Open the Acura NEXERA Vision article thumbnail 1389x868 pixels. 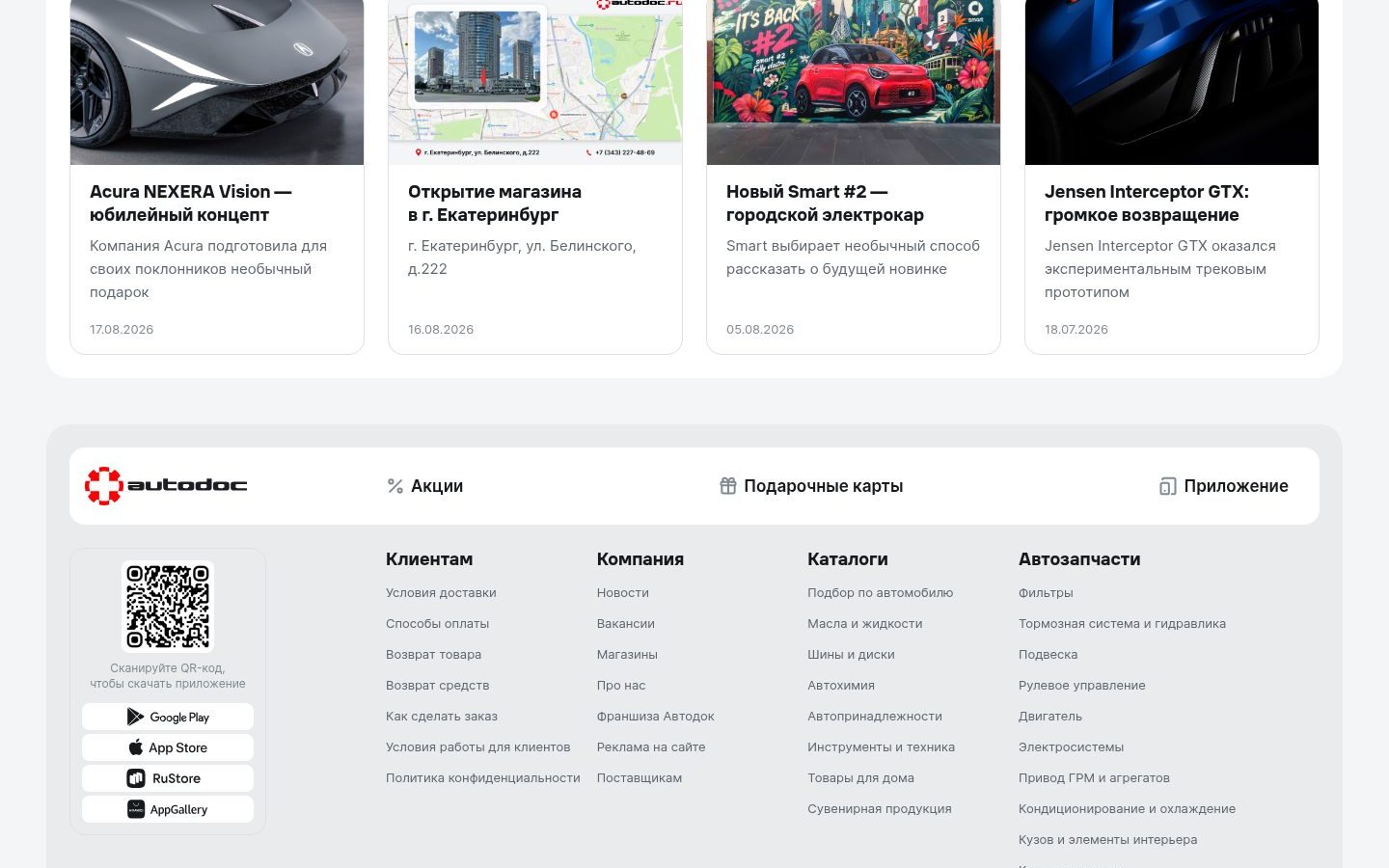217,82
